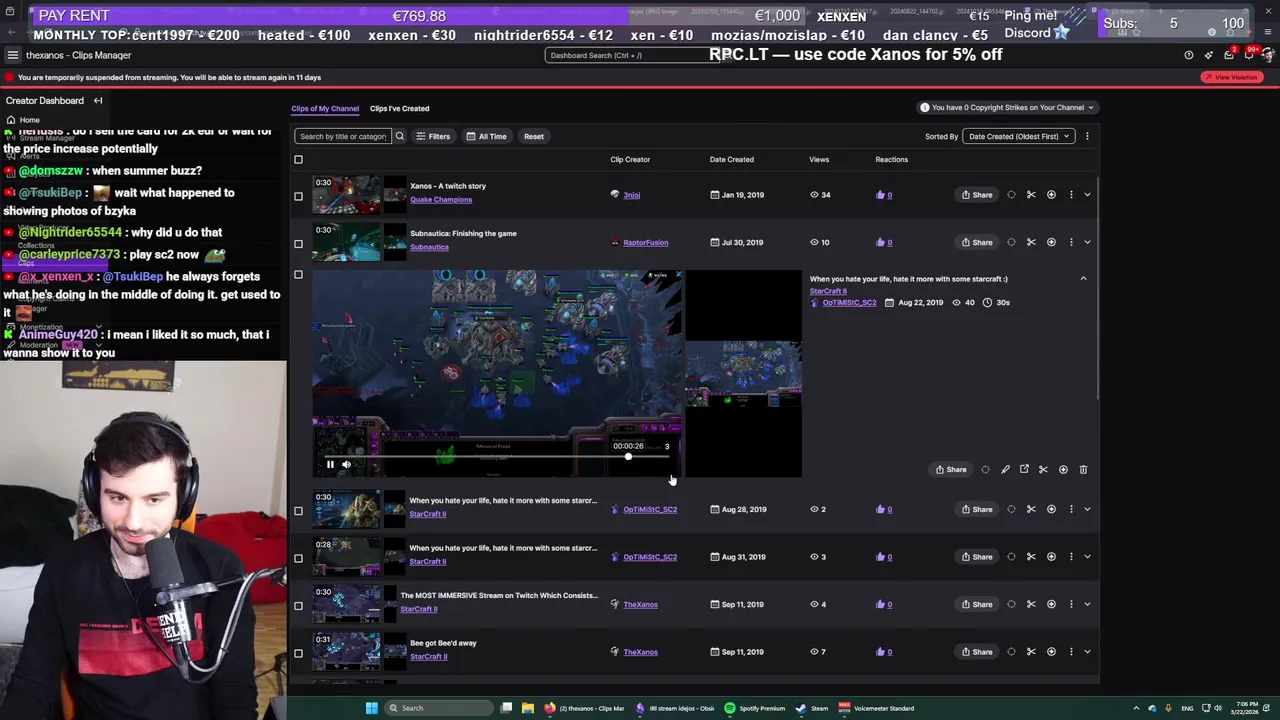
Task: Expand the Aug 28, 2019 clip row
Action: [1087, 509]
